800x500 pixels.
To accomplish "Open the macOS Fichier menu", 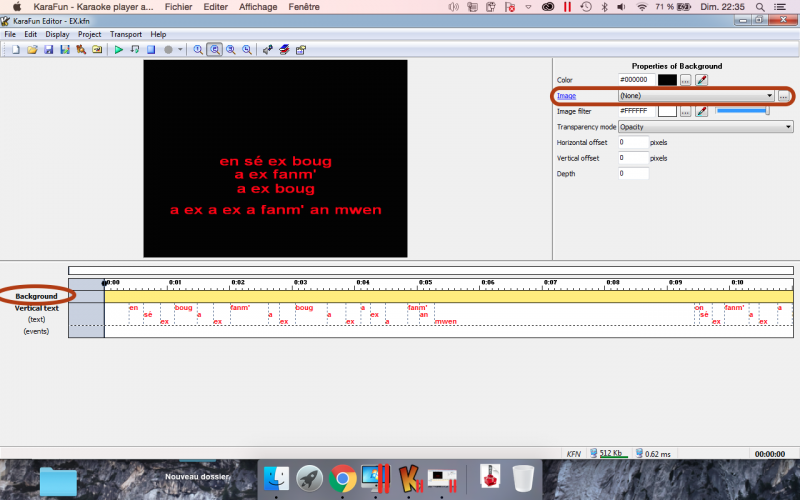I will click(x=179, y=7).
